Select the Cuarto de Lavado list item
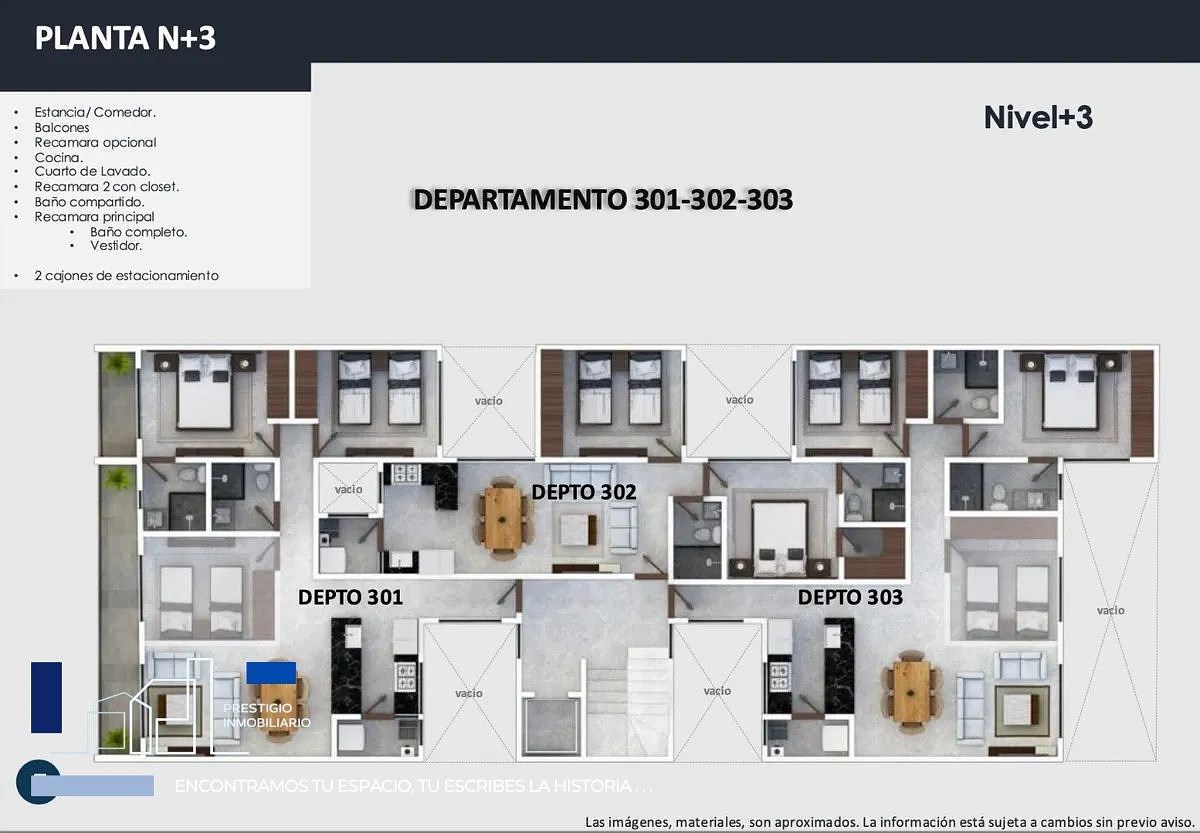 (x=92, y=171)
